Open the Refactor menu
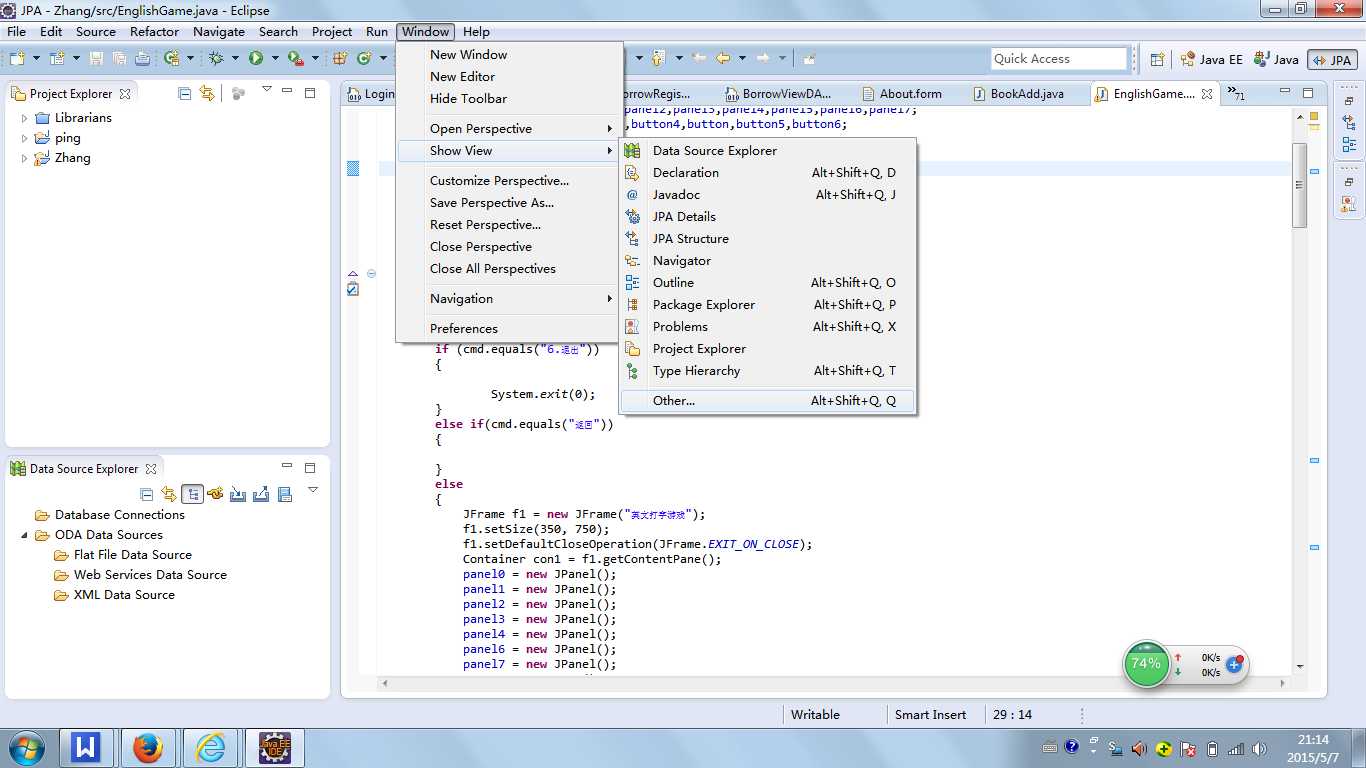This screenshot has height=768, width=1366. coord(155,32)
